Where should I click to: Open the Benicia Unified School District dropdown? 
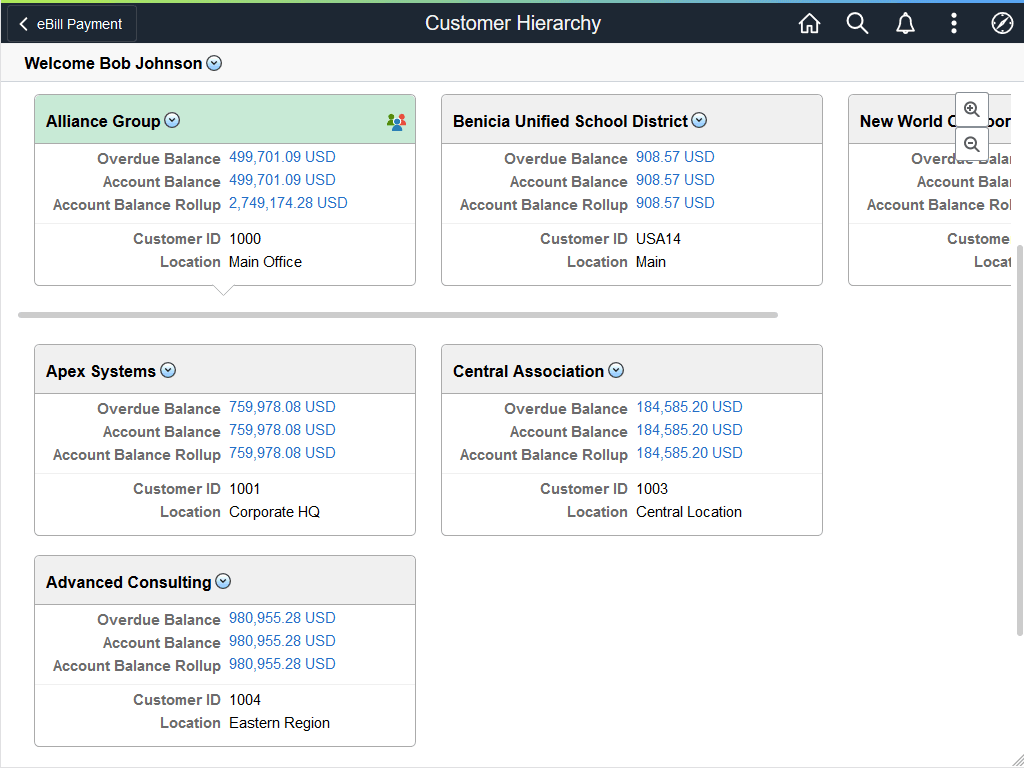pyautogui.click(x=699, y=119)
